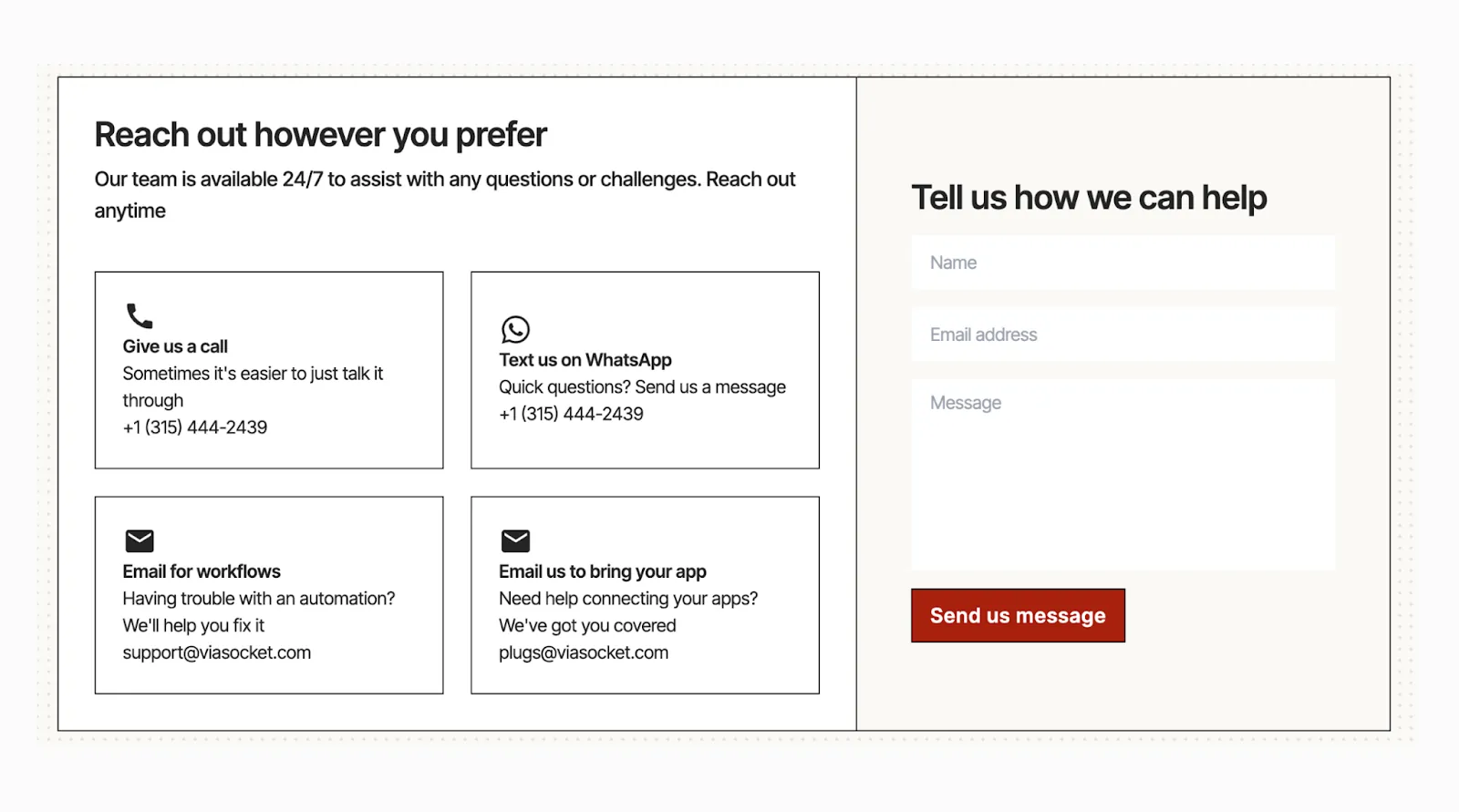Select the Give us a call heading

[x=175, y=346]
